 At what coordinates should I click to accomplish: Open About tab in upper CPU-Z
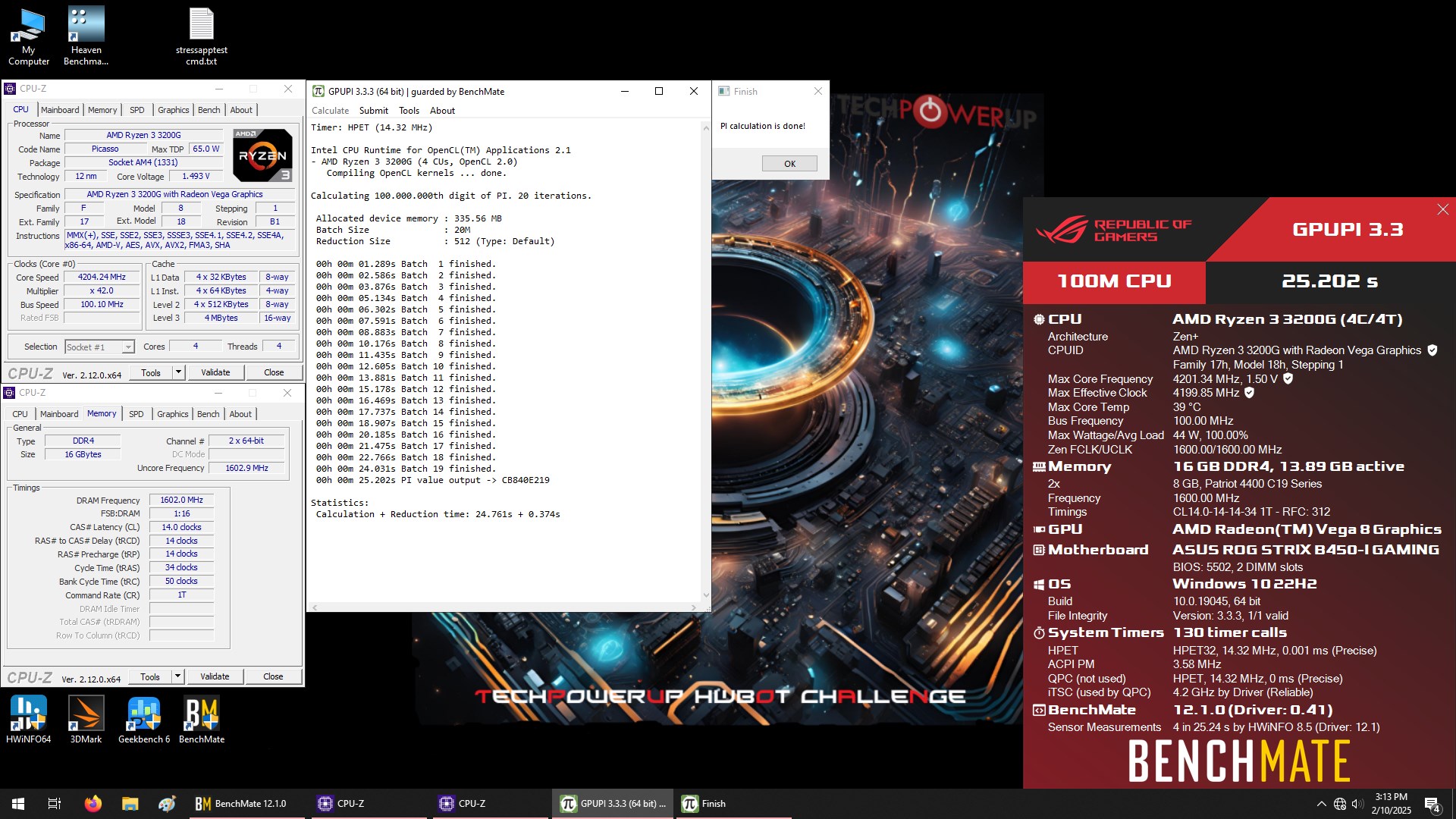coord(241,110)
